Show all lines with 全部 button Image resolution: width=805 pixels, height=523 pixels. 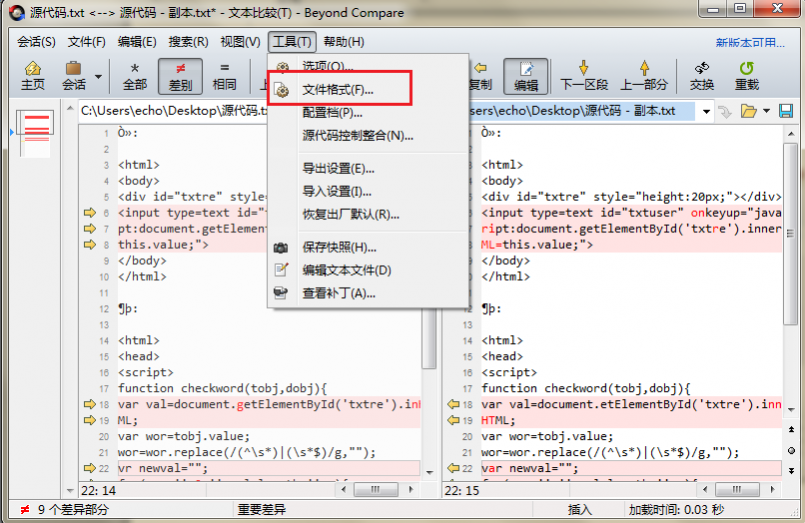(135, 75)
